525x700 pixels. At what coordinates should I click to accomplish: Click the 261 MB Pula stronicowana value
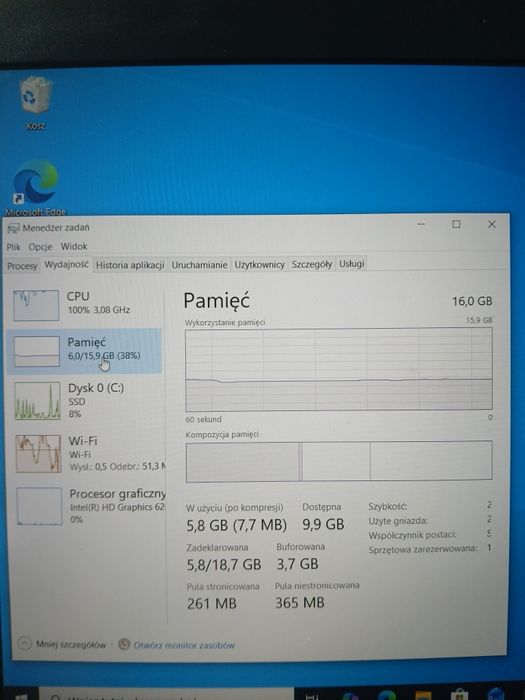[212, 604]
